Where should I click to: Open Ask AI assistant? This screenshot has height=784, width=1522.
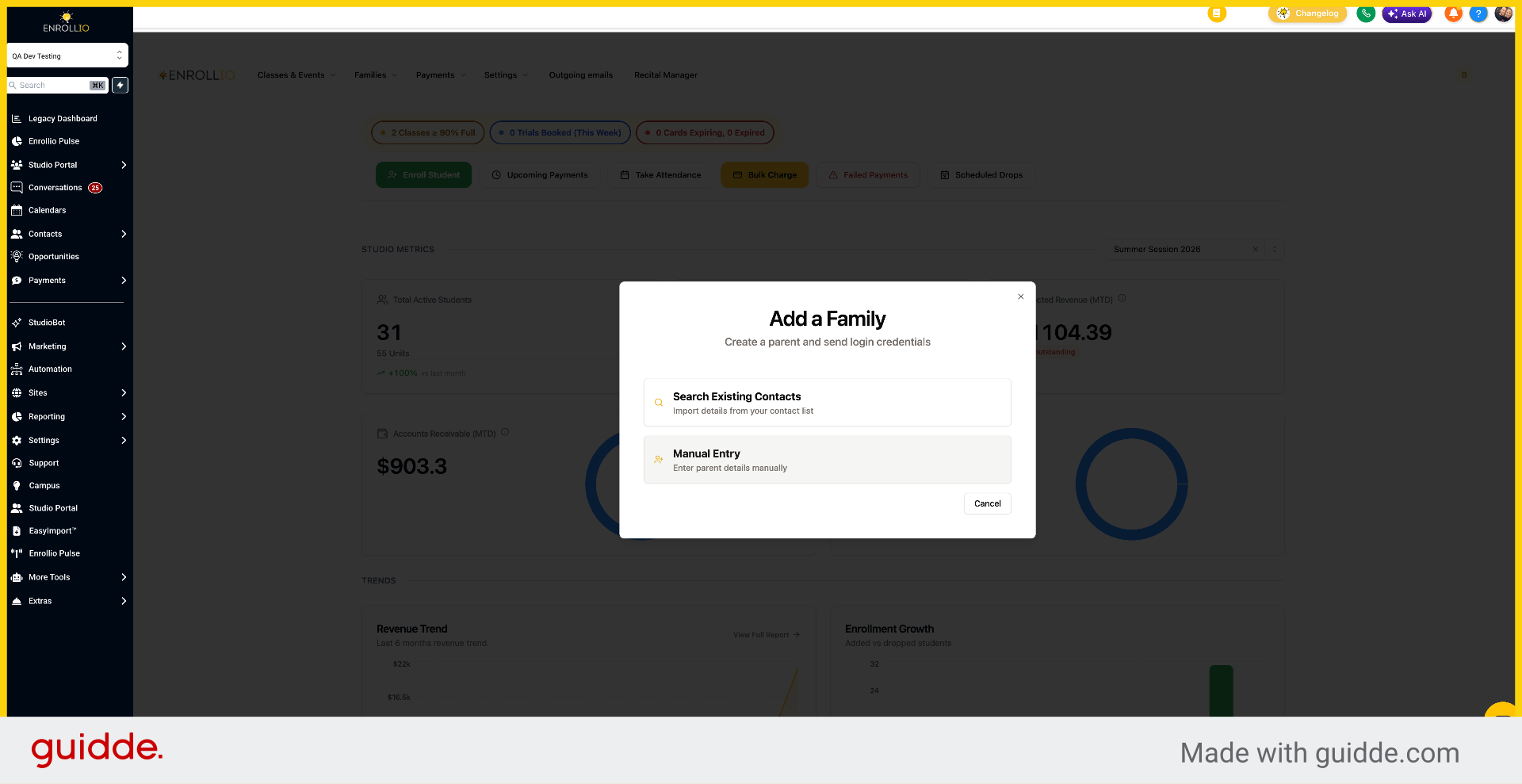(x=1407, y=13)
